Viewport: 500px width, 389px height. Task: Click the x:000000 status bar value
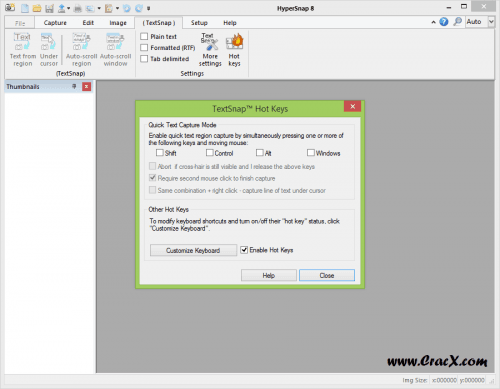click(444, 380)
